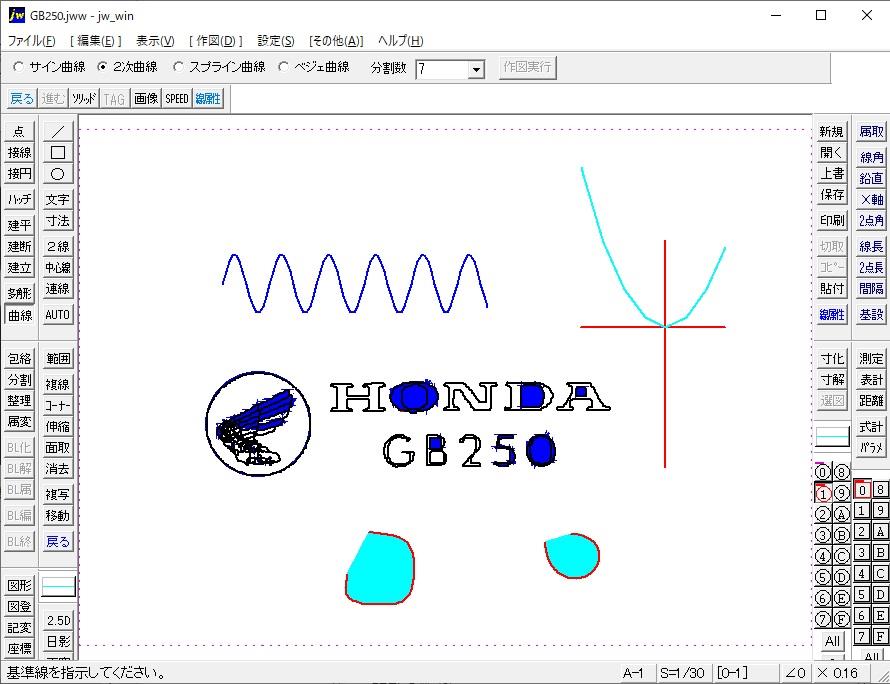The width and height of the screenshot is (890, 684).
Task: Select the 範囲 range selection tool
Action: 57,359
